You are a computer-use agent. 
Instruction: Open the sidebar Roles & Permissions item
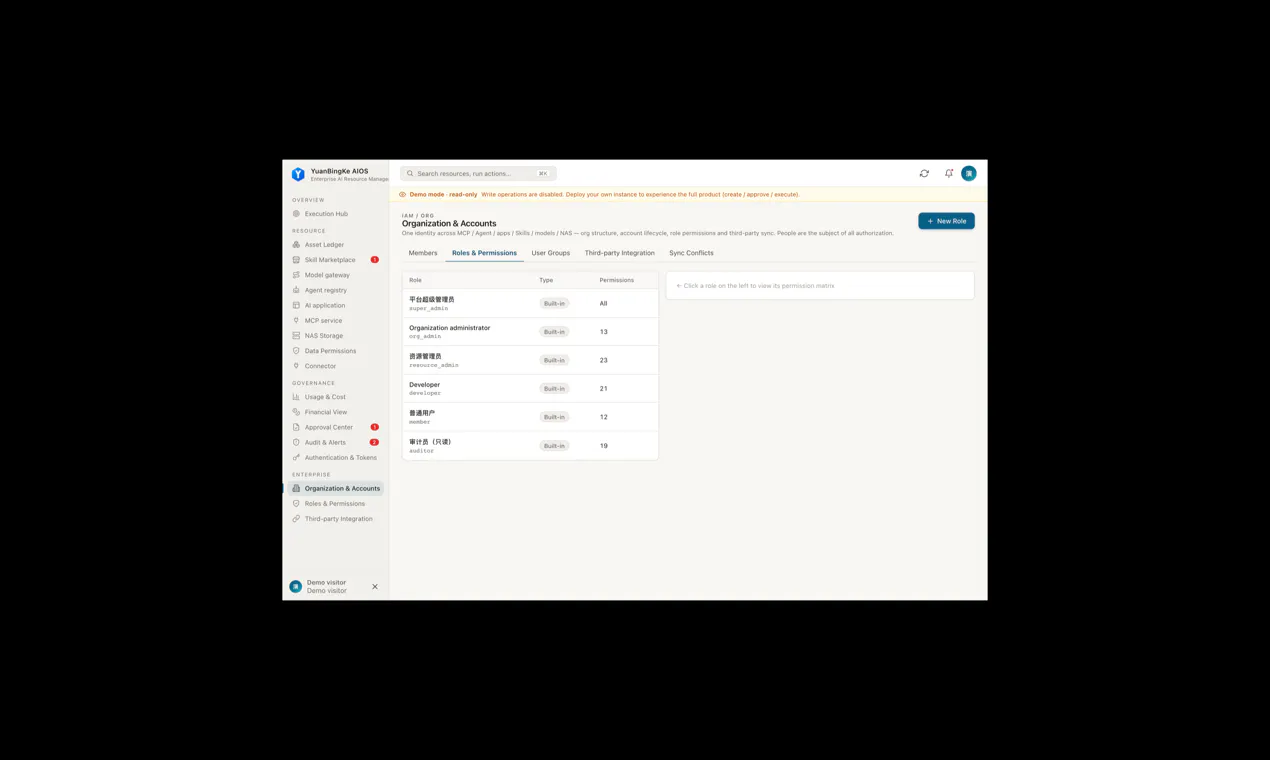coord(336,504)
